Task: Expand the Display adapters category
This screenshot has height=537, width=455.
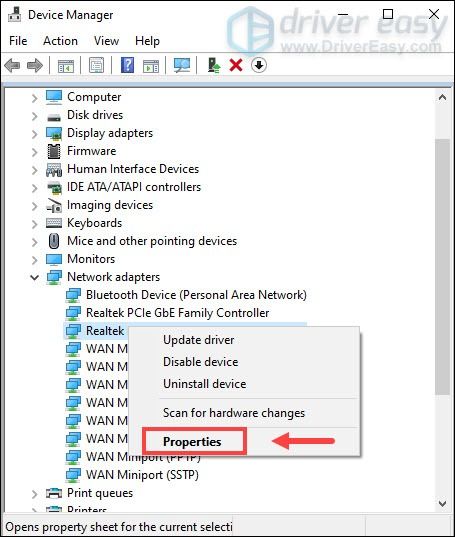Action: (x=35, y=133)
